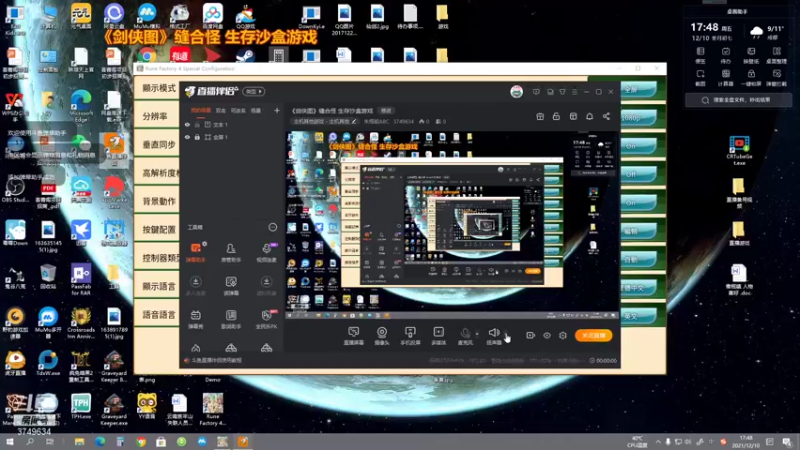Open the 房管助手 tool
The width and height of the screenshot is (800, 450).
231,252
